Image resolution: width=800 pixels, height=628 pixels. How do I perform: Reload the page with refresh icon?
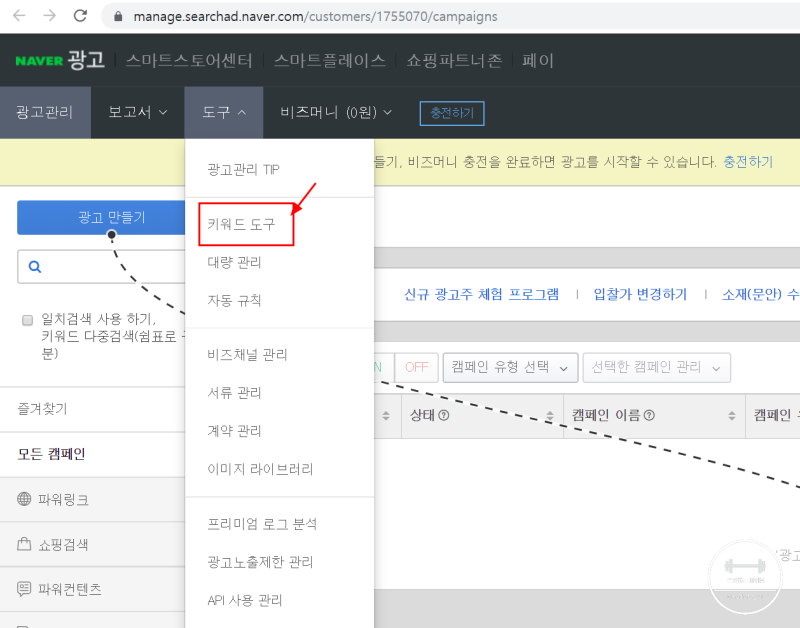[80, 16]
